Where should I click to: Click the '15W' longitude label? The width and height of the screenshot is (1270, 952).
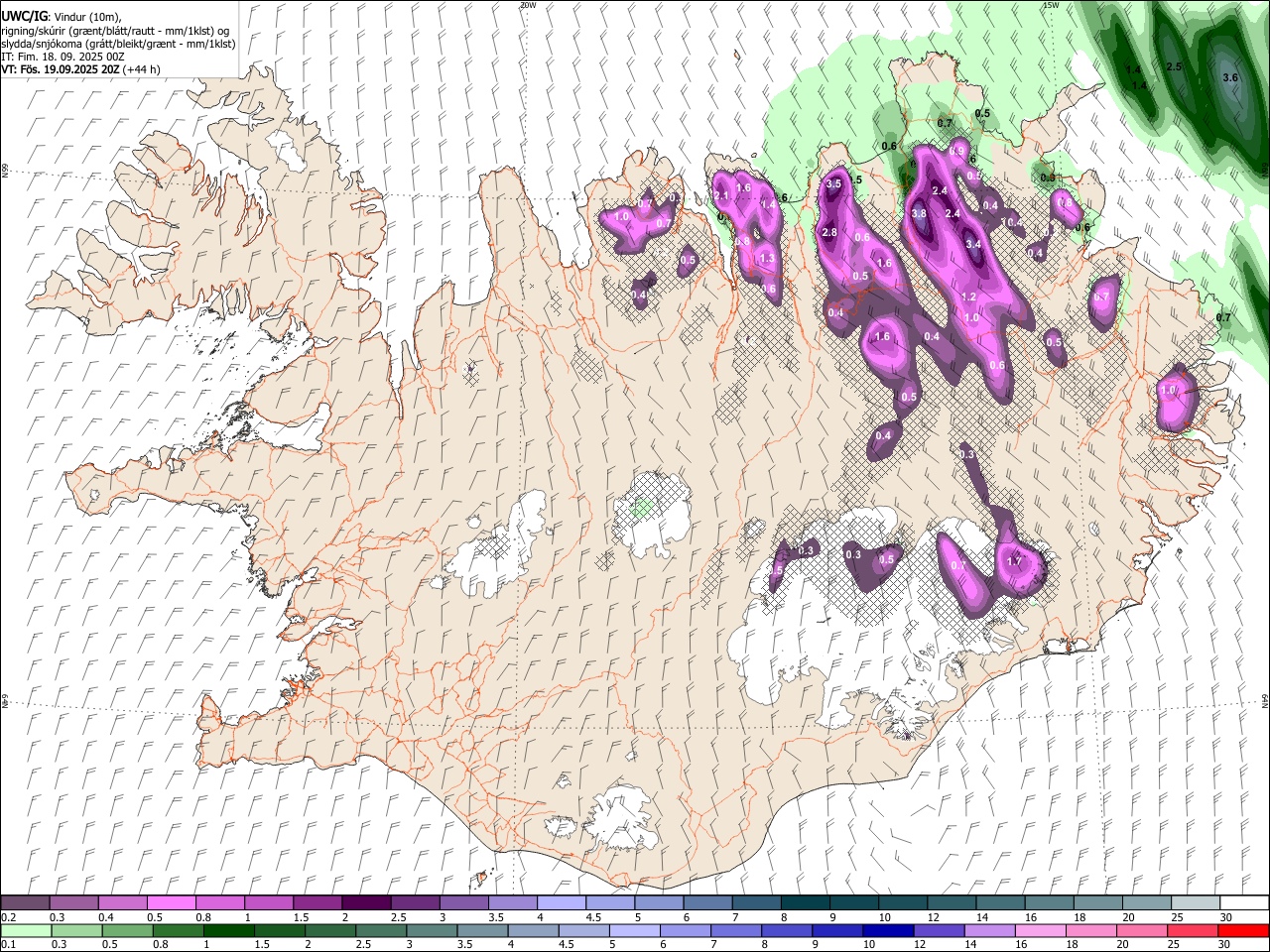[x=1050, y=5]
